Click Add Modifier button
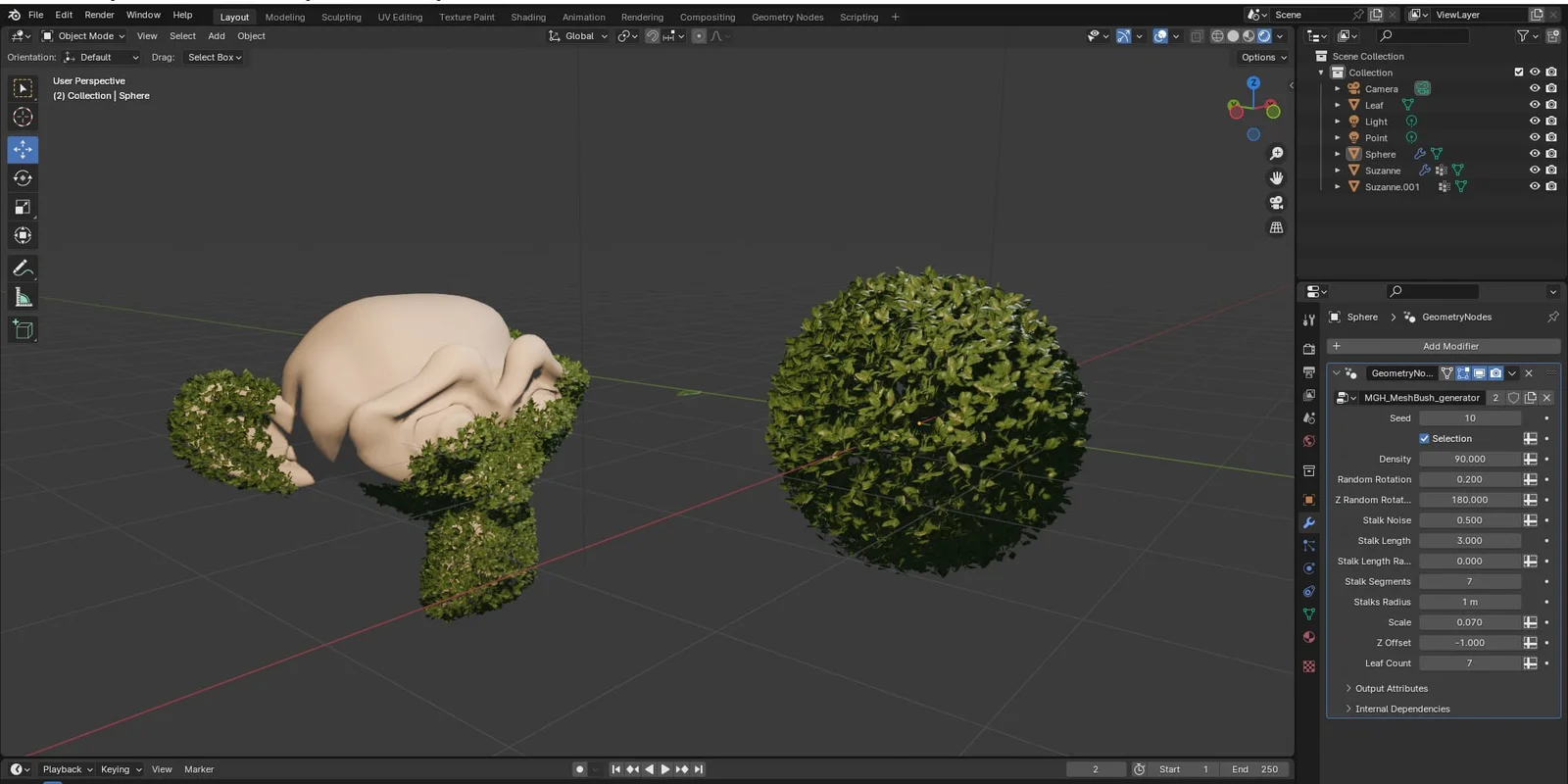 point(1444,346)
